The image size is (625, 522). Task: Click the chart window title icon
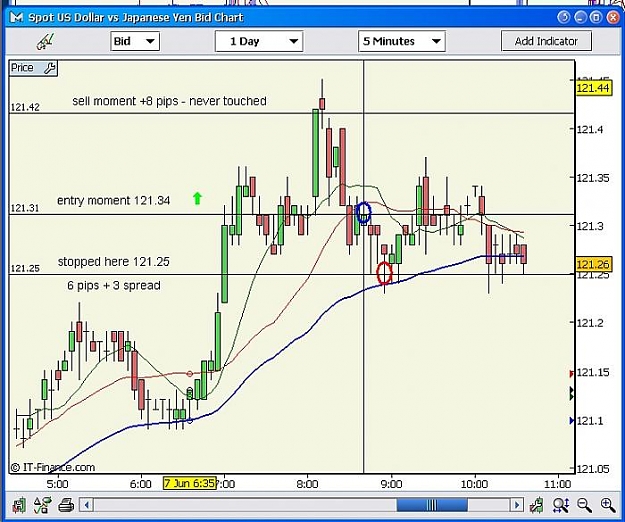pyautogui.click(x=16, y=17)
